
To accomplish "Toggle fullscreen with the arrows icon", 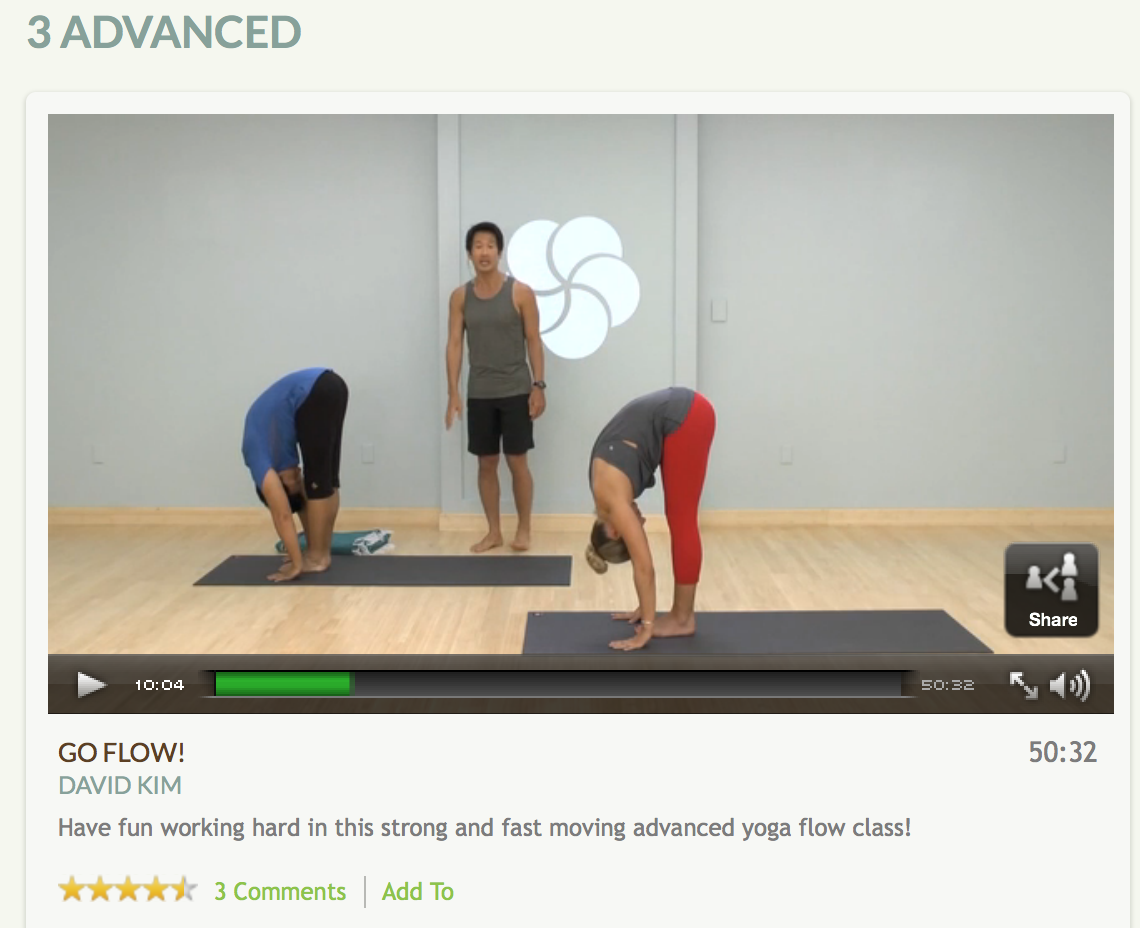I will (x=1024, y=685).
